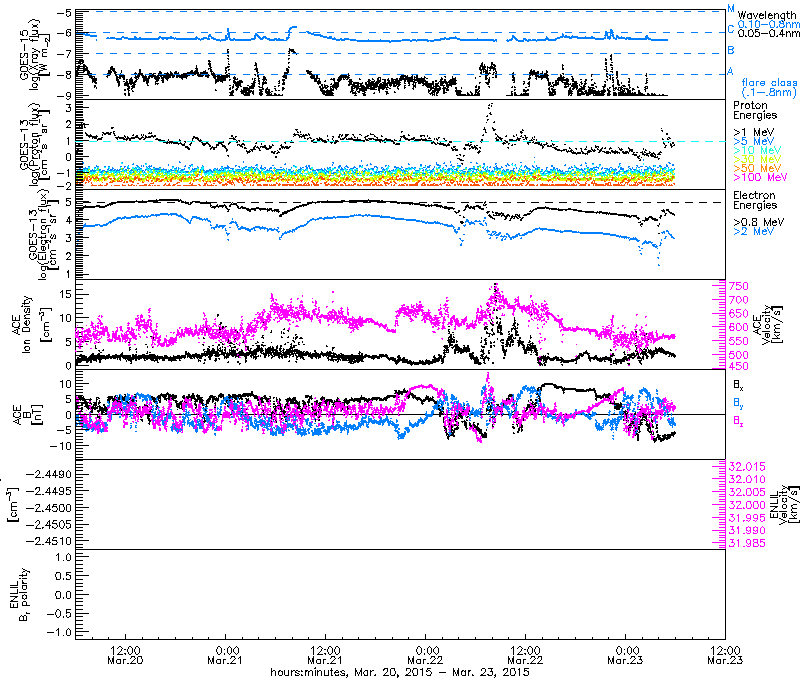800x680 pixels.
Task: Click the 'GOES-15 log(Xray flux)' axis title
Action: (35, 55)
